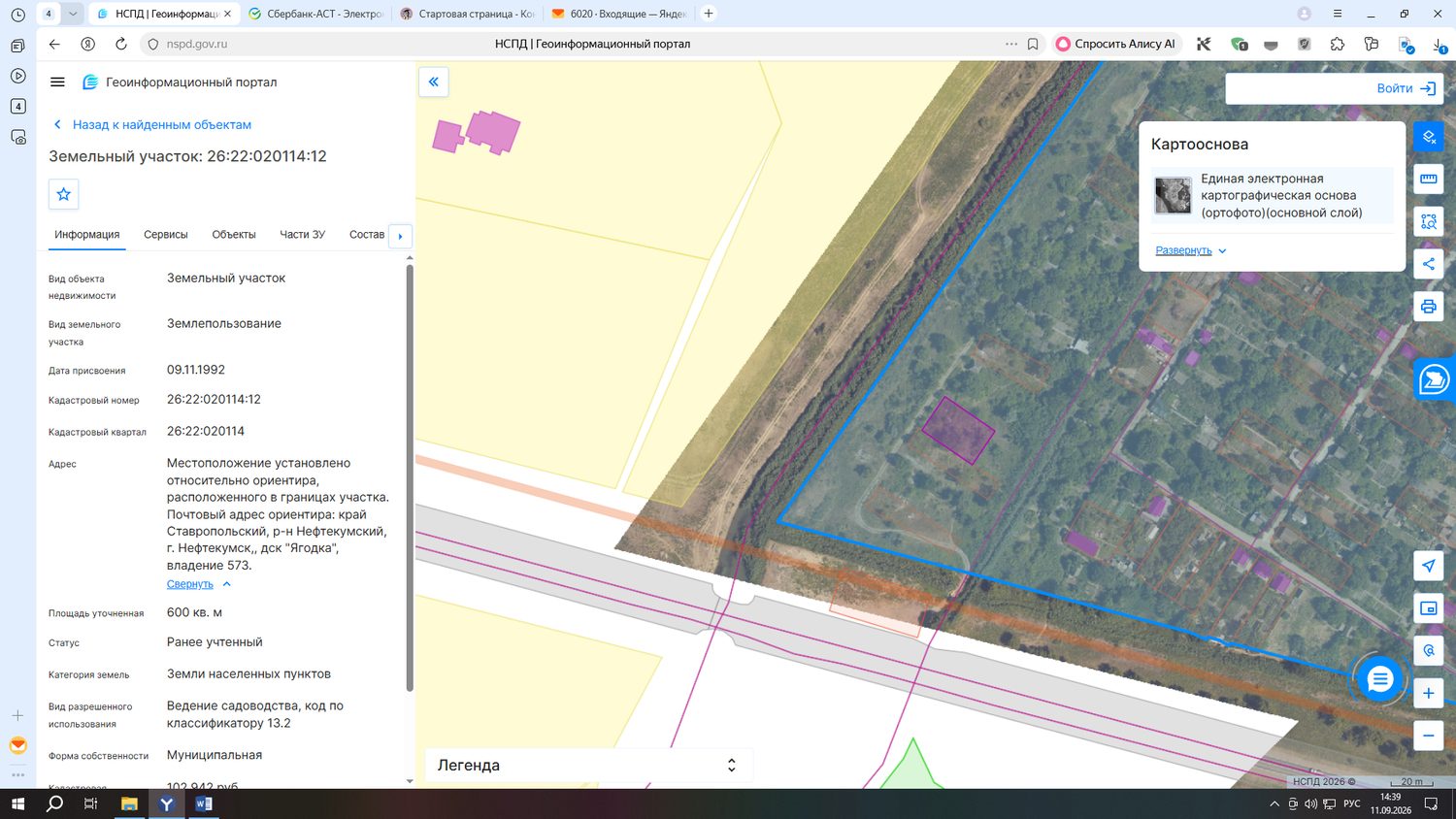Expand the Легенда panel
The height and width of the screenshot is (819, 1456).
coord(588,765)
